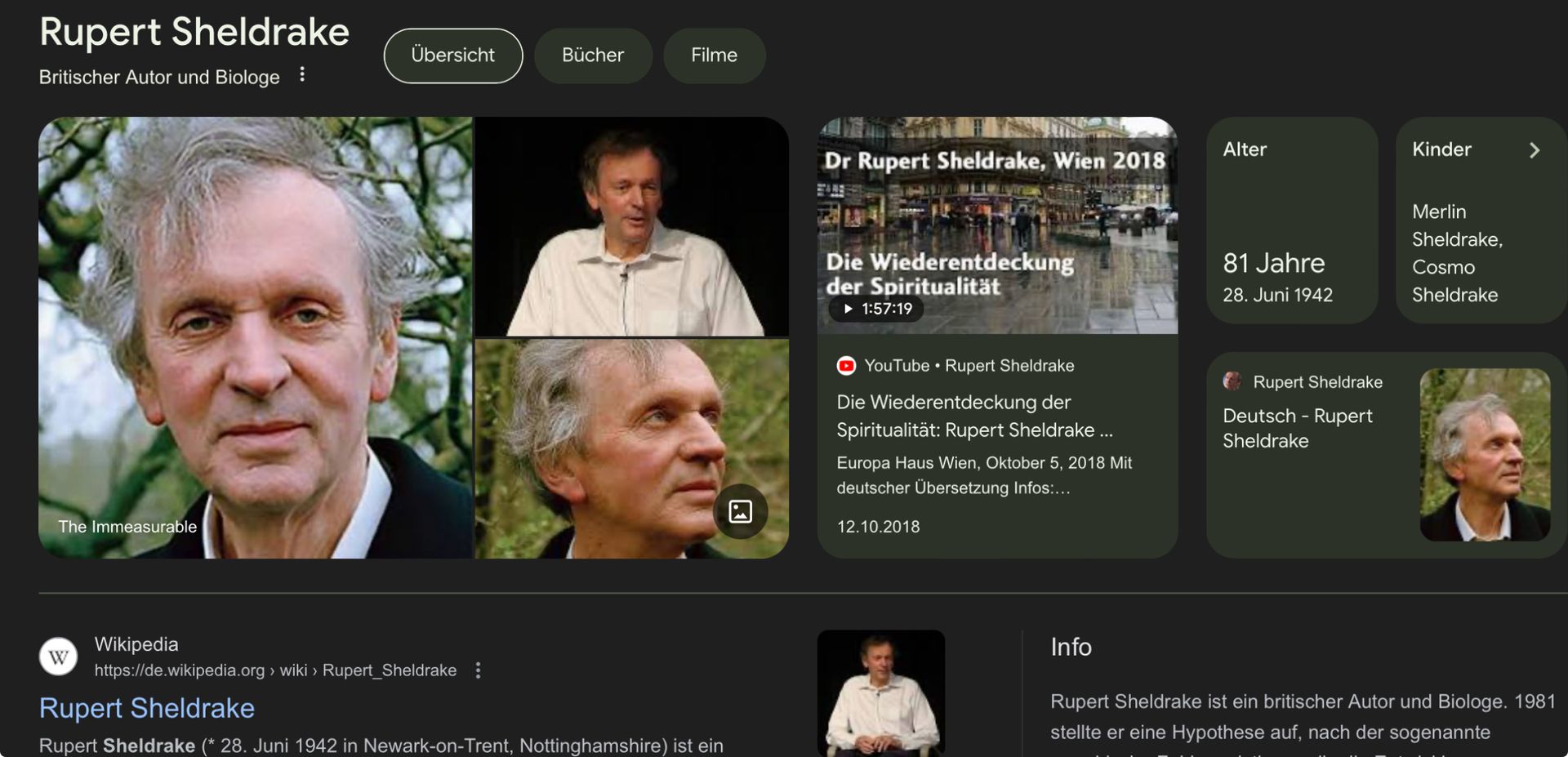Viewport: 1568px width, 757px height.
Task: Select the Übersicht tab
Action: click(452, 56)
